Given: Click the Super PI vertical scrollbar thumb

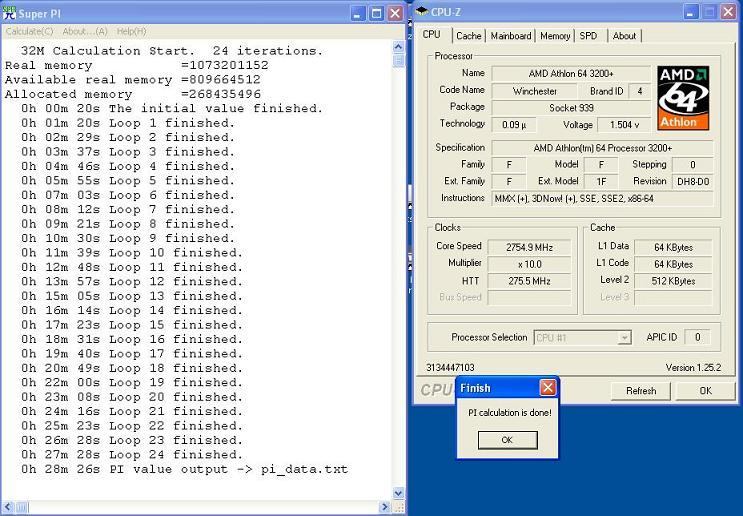Looking at the screenshot, I should coord(398,60).
